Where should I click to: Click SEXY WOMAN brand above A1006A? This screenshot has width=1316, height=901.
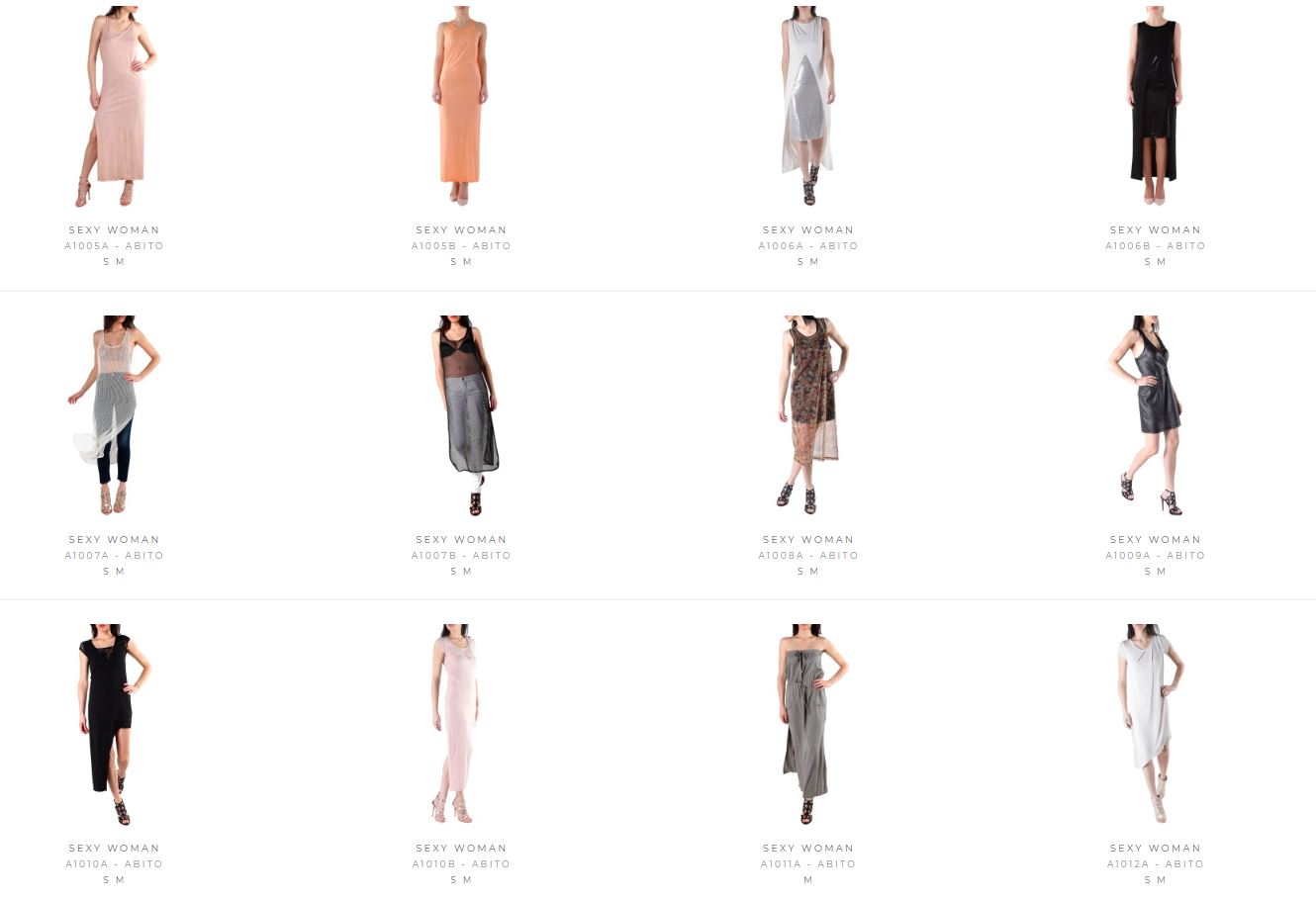[x=808, y=230]
